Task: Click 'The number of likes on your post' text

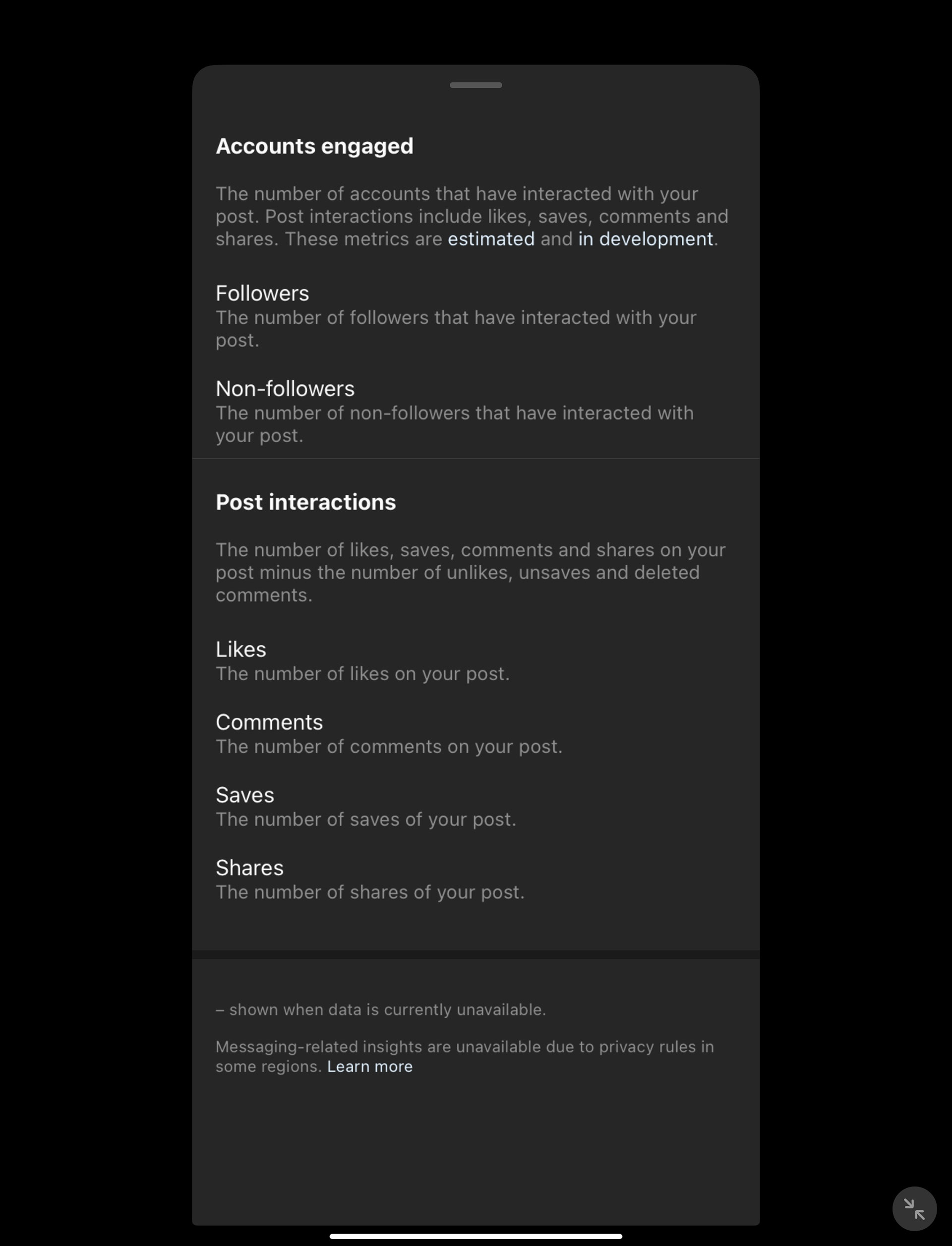Action: [x=362, y=674]
